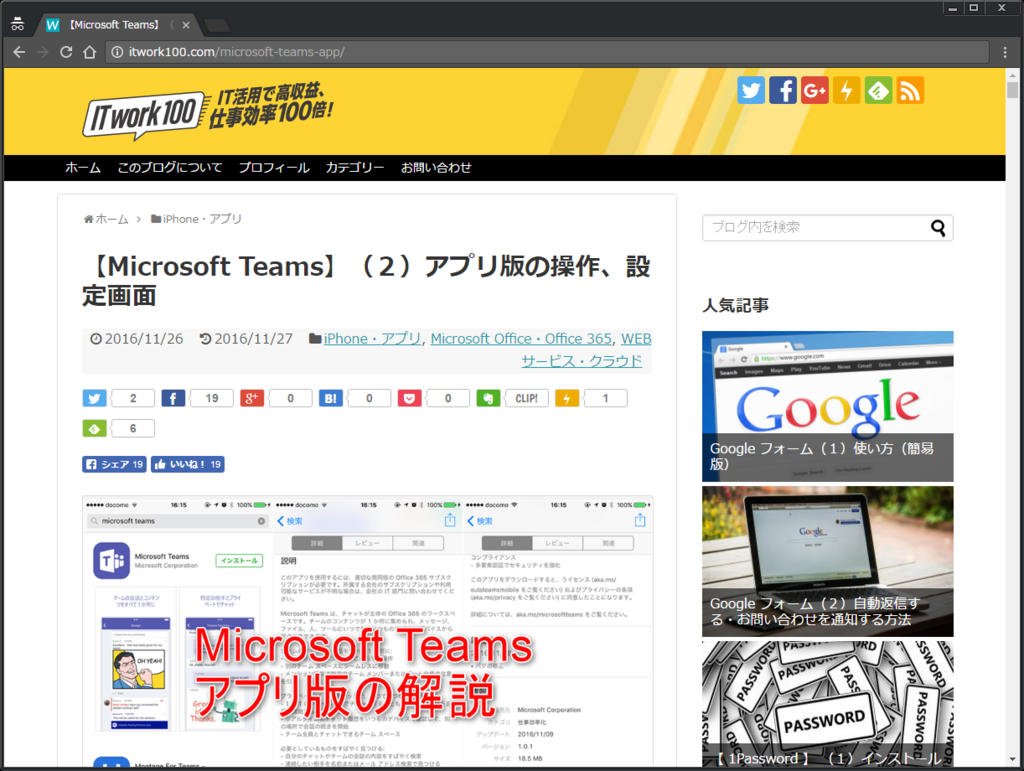Bookmark with the Hatena B! button
Screen dimensions: 1024x771
(330, 398)
